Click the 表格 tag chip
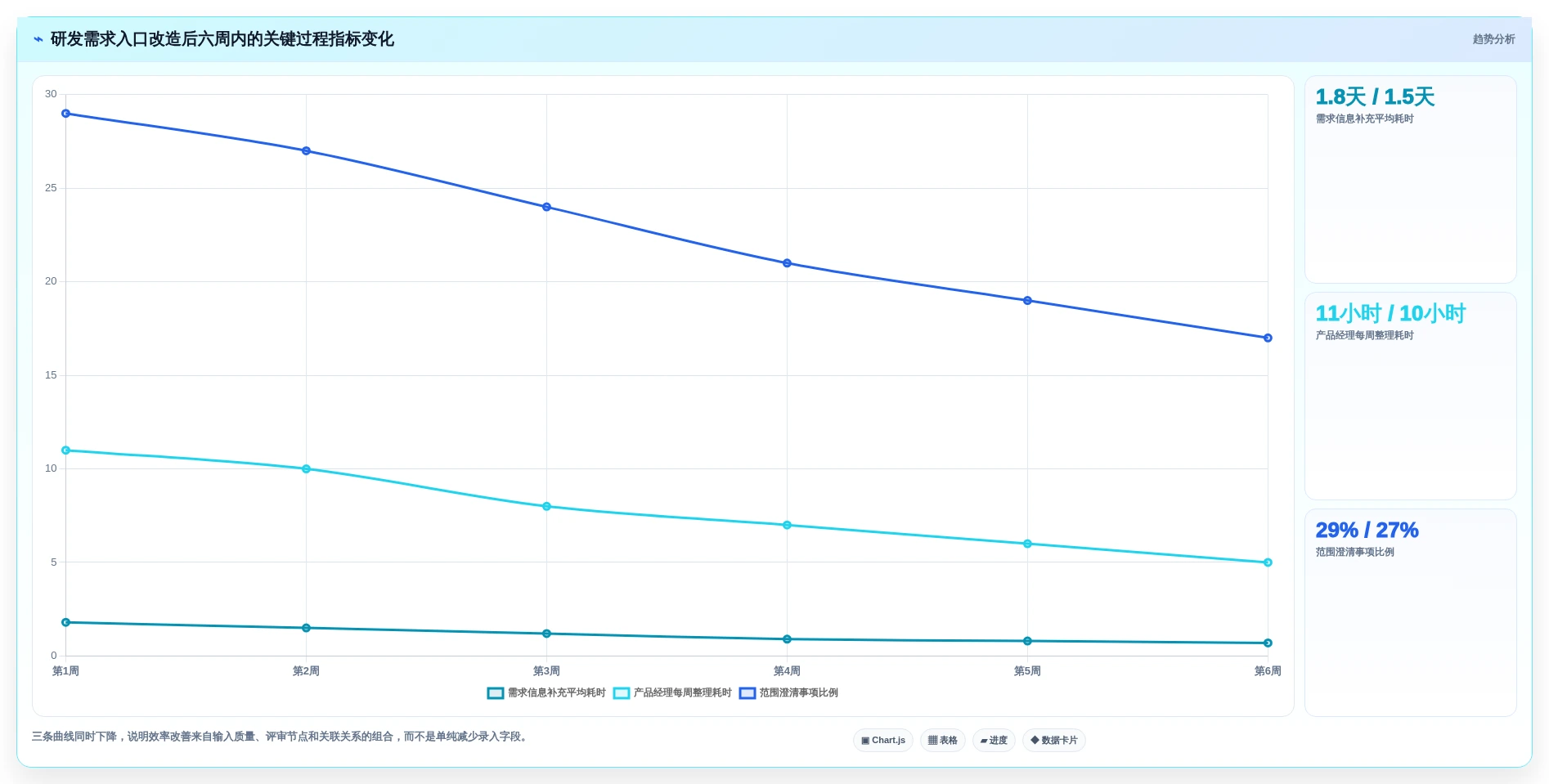Viewport: 1549px width, 784px height. [943, 740]
